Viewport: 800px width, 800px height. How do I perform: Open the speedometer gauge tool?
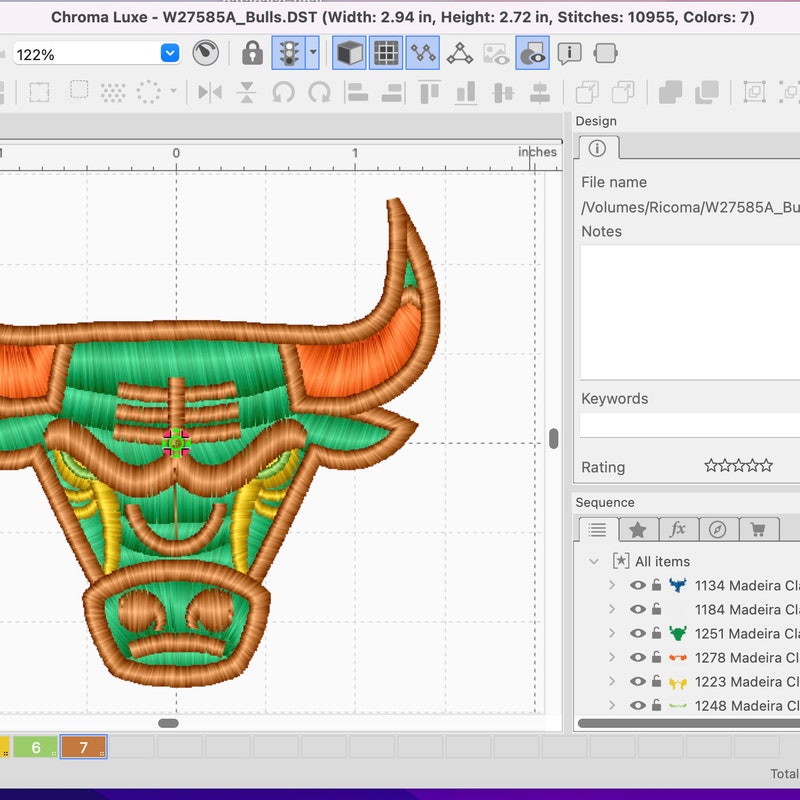tap(206, 53)
